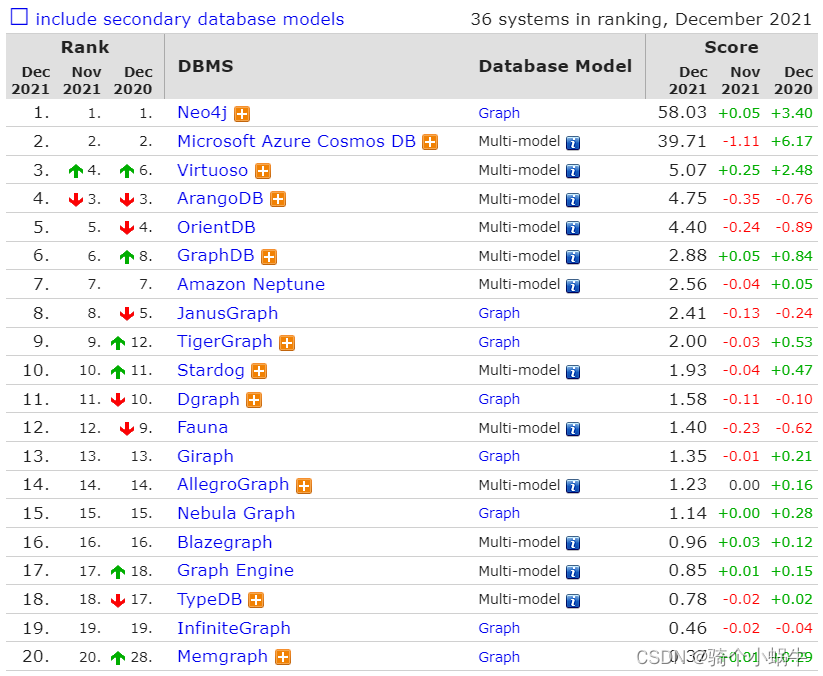Viewport: 823px width, 676px height.
Task: Open the Multi-model info icon in GraphDB row
Action: pyautogui.click(x=573, y=257)
